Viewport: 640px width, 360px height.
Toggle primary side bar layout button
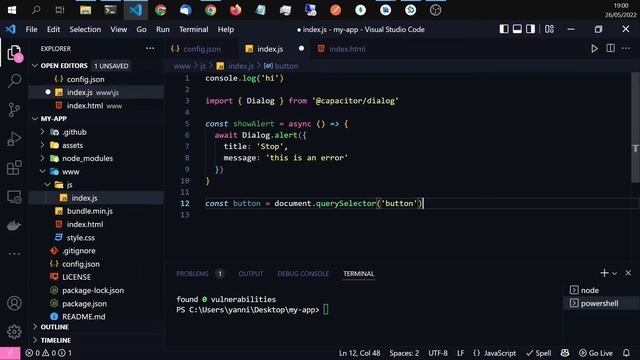[504, 29]
